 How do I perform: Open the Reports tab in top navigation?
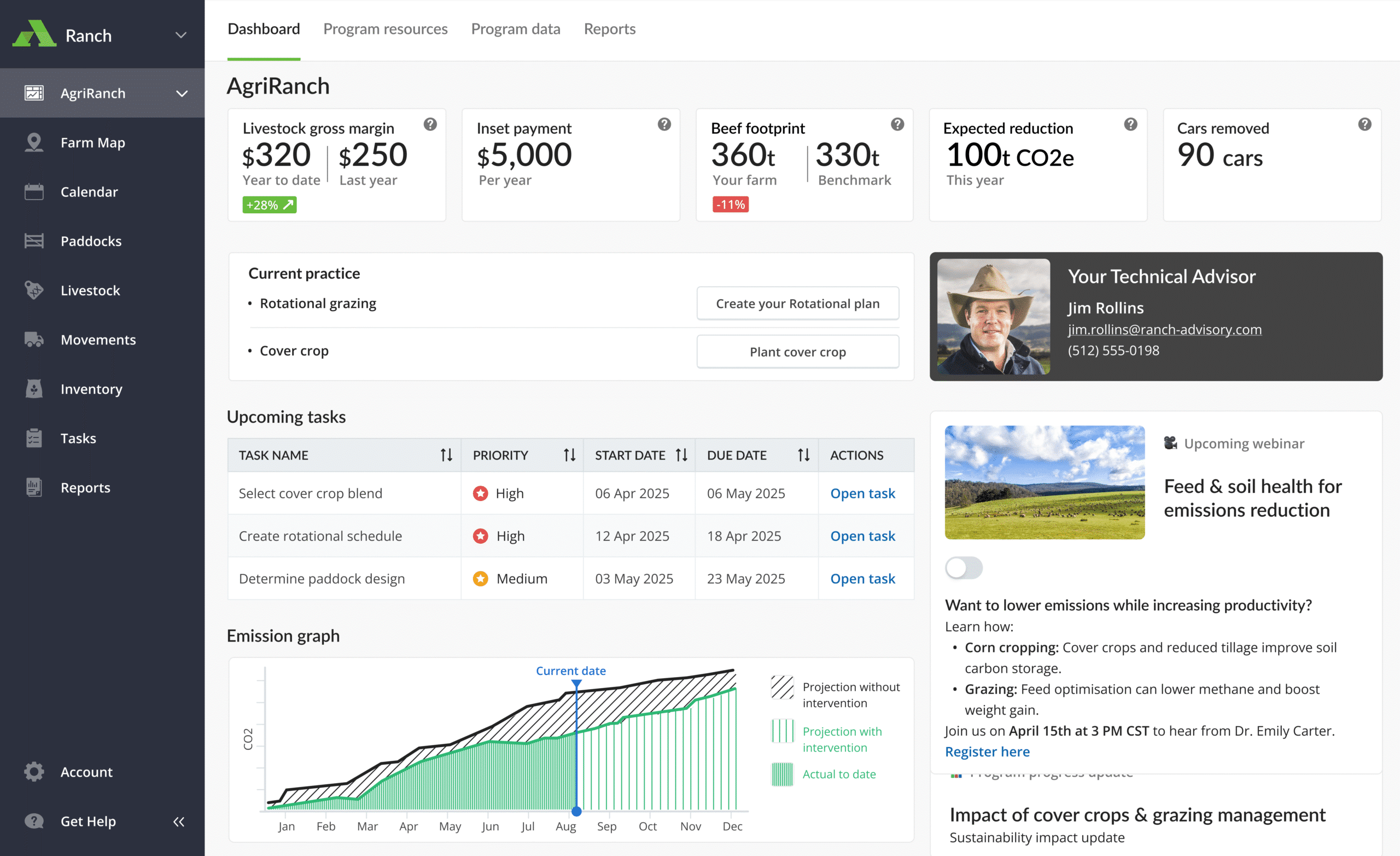tap(609, 28)
